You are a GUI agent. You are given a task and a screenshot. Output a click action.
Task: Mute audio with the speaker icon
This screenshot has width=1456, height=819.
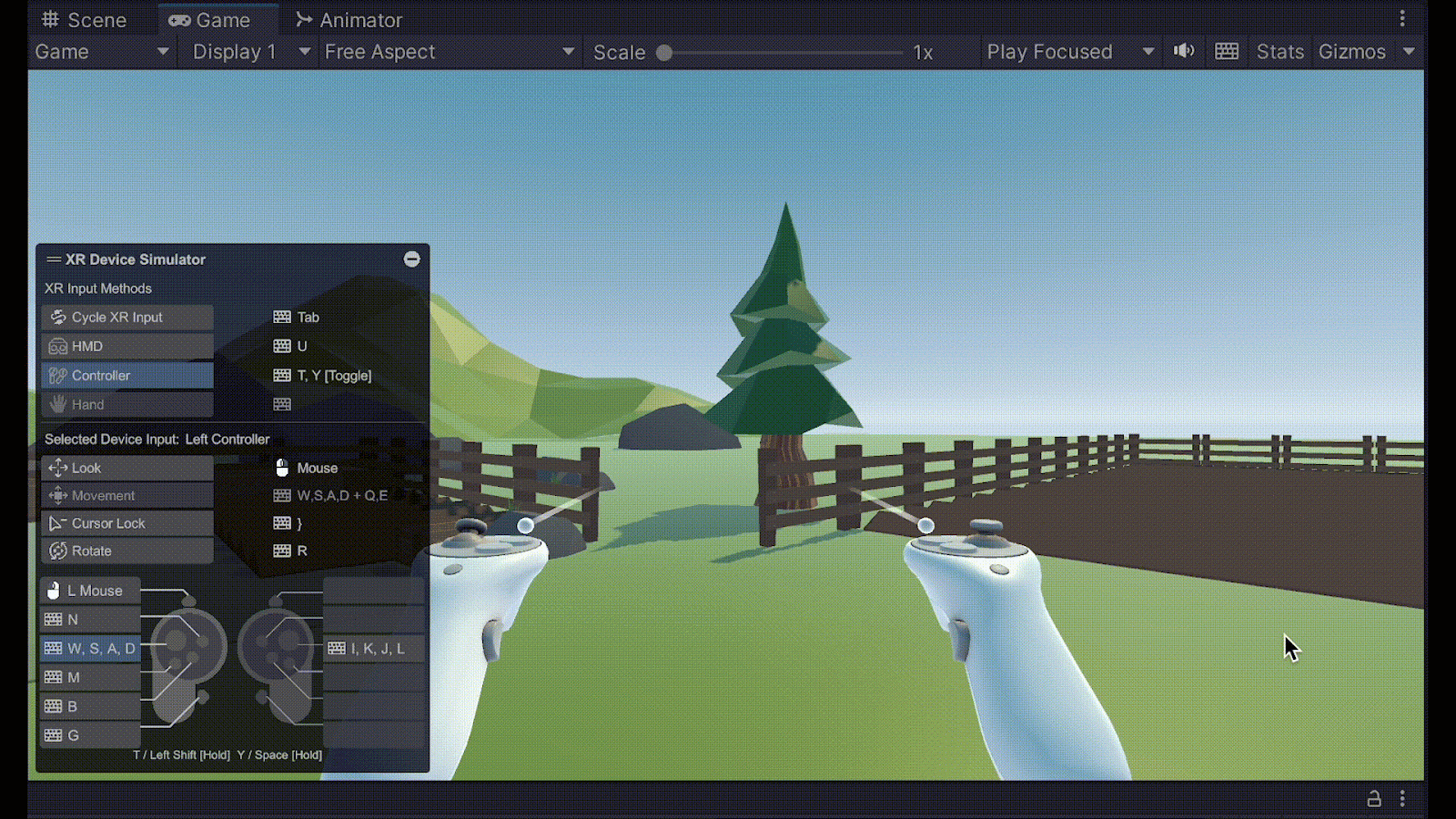[x=1184, y=51]
